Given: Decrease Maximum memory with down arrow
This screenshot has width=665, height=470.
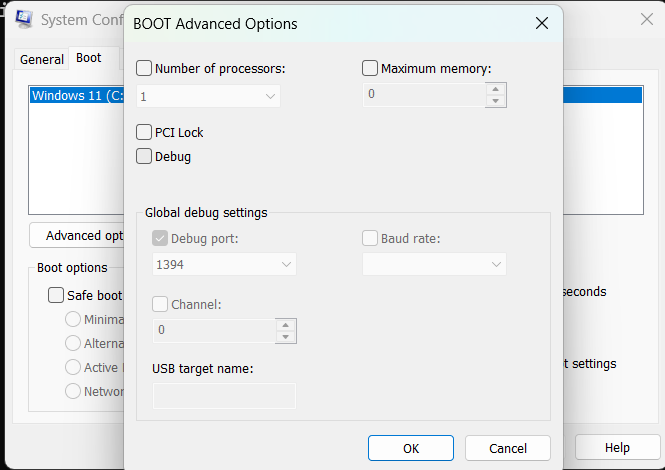Looking at the screenshot, I should click(x=495, y=101).
